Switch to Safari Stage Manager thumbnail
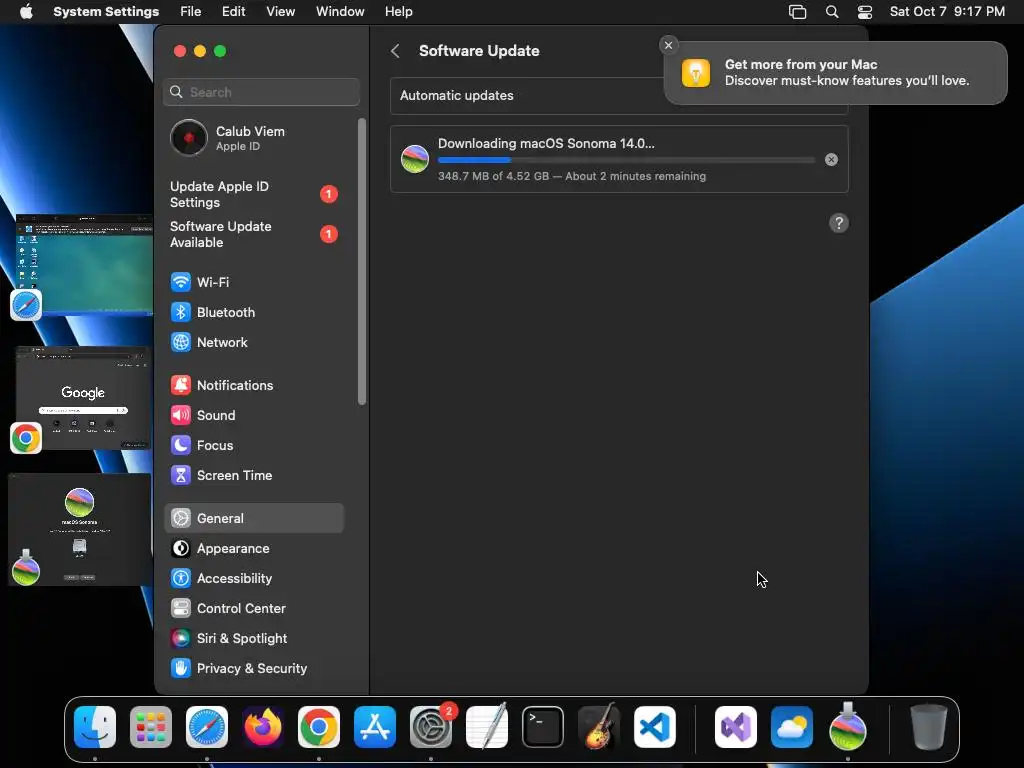The height and width of the screenshot is (768, 1024). pyautogui.click(x=84, y=264)
